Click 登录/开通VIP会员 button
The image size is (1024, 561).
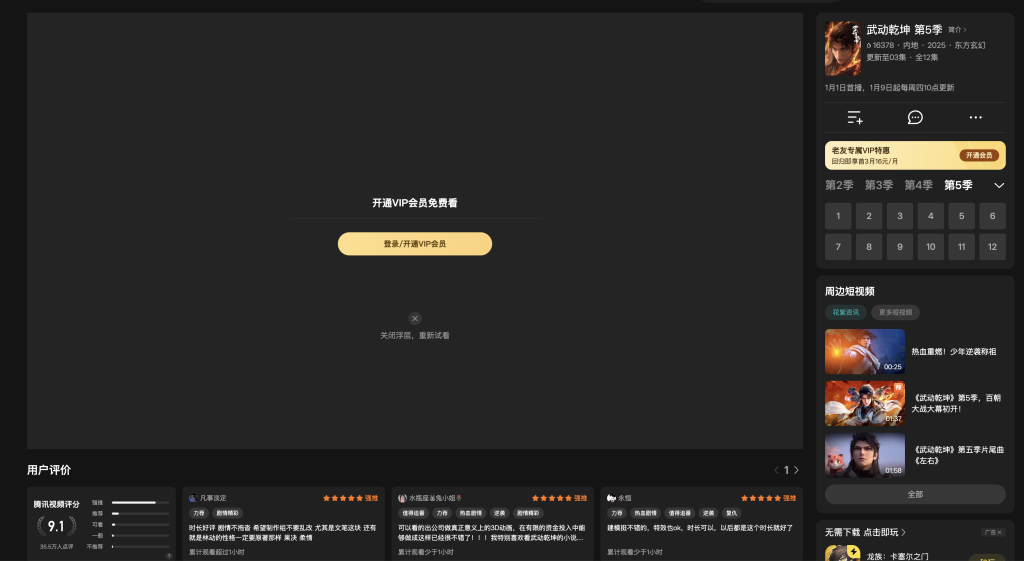tap(415, 244)
